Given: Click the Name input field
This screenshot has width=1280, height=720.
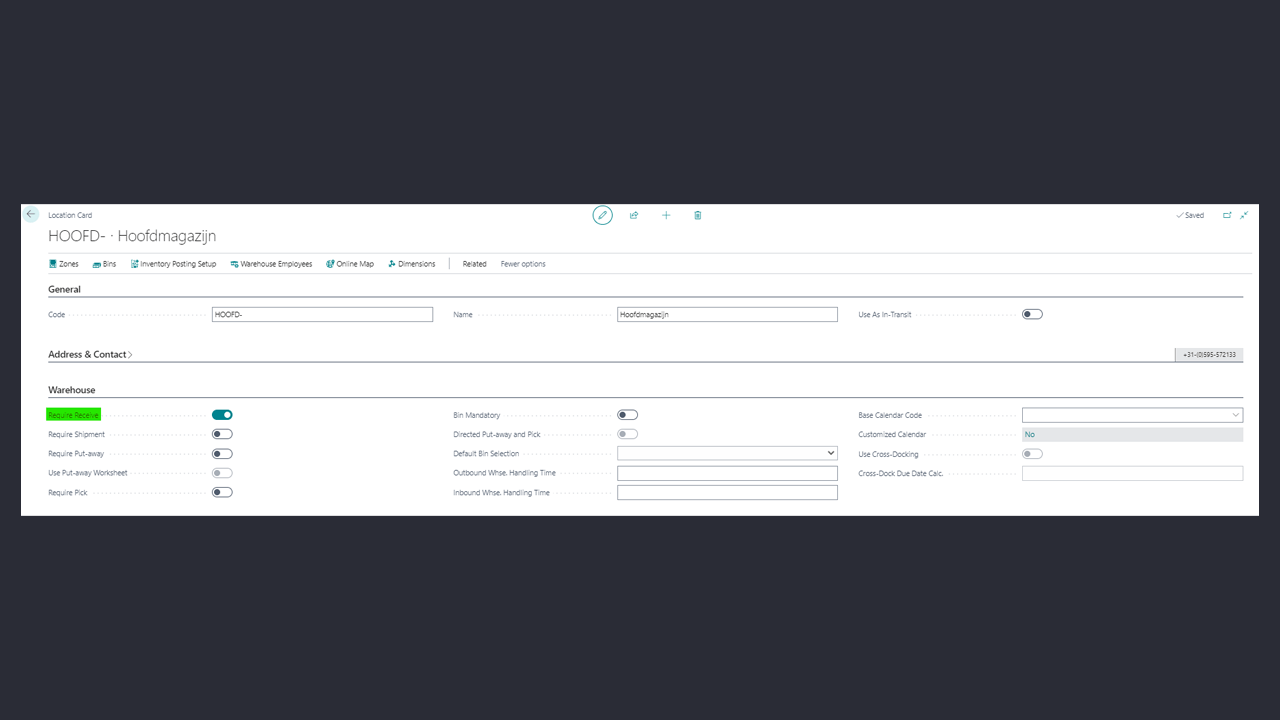Looking at the screenshot, I should click(727, 314).
